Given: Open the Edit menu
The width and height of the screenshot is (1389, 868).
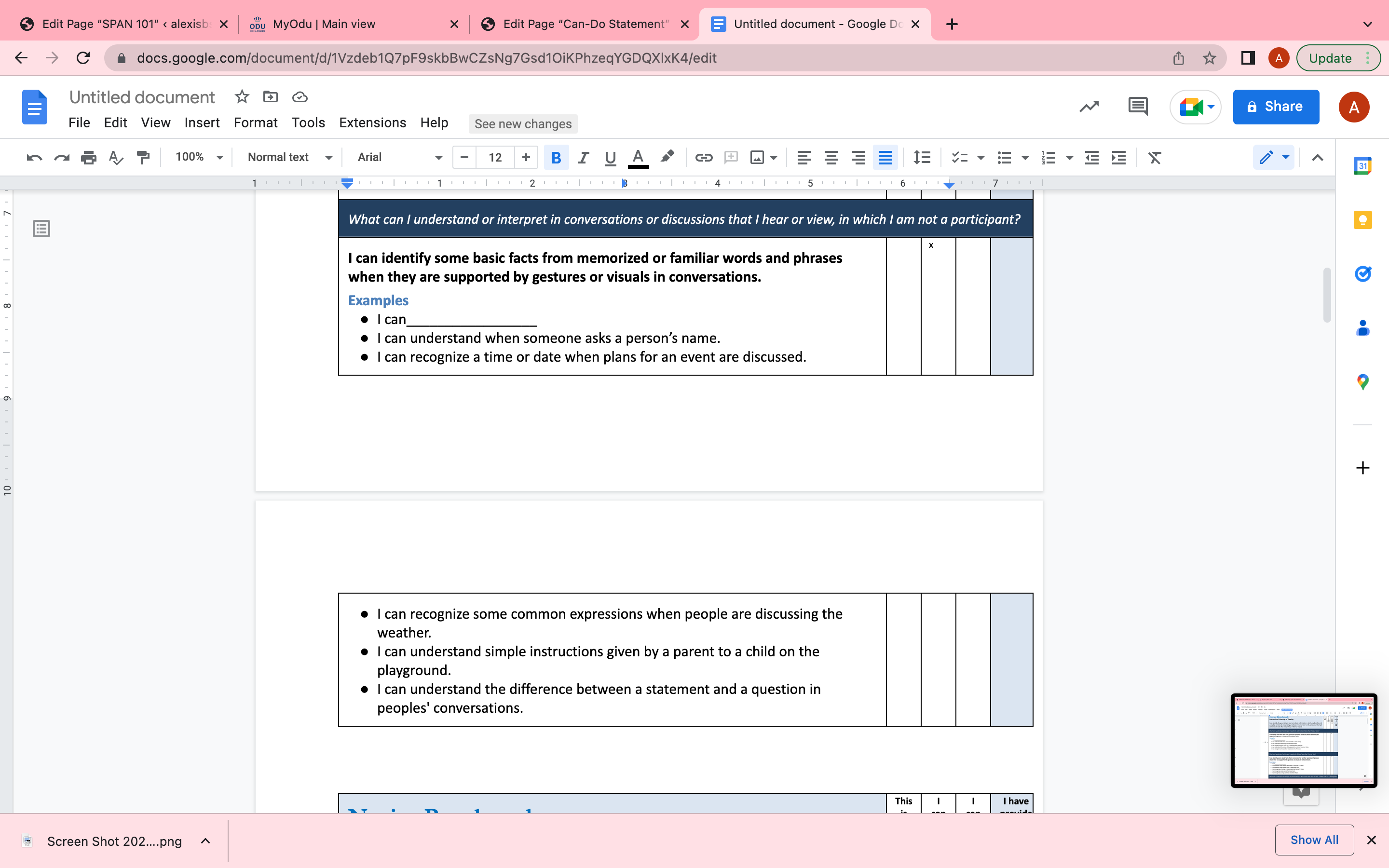Looking at the screenshot, I should [x=115, y=123].
